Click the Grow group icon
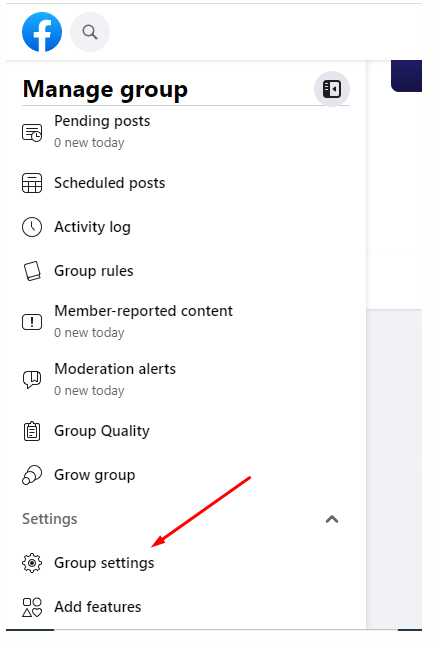434x646 pixels. (32, 475)
